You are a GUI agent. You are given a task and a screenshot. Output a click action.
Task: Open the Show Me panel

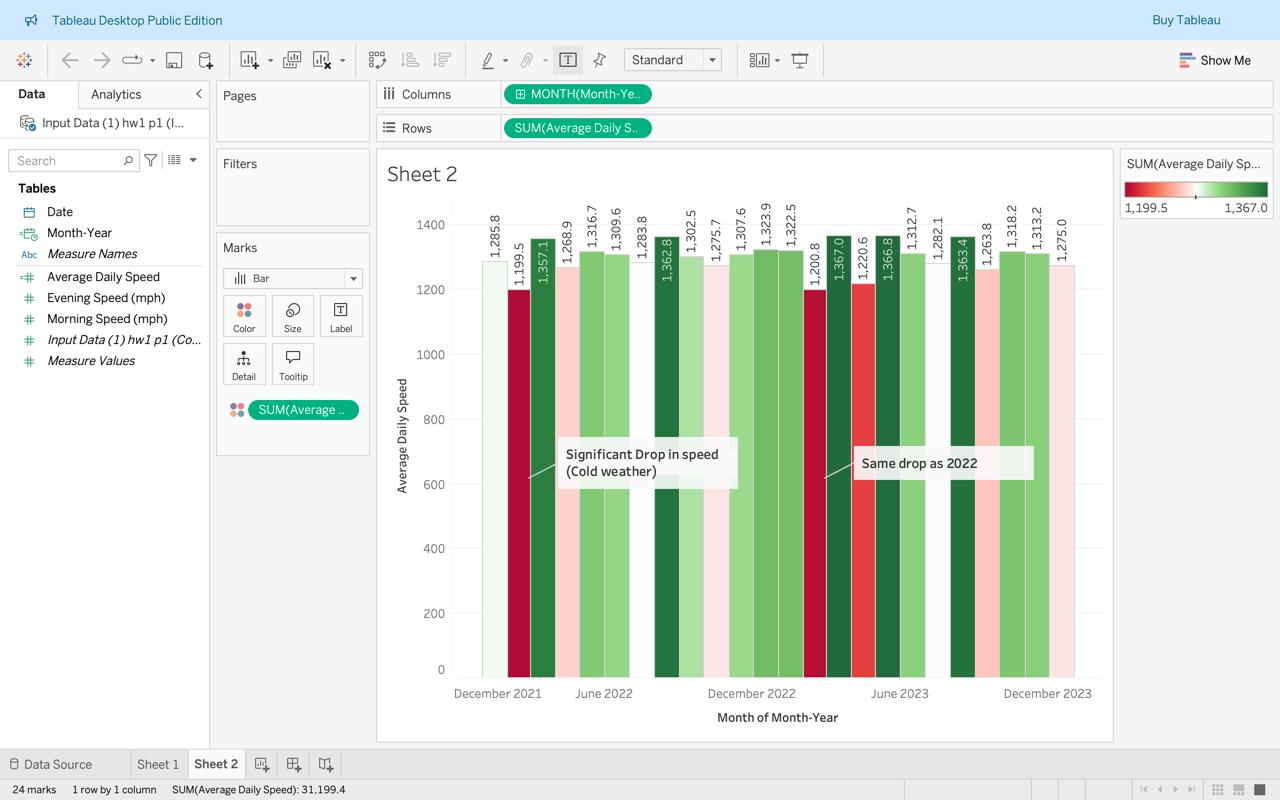point(1215,60)
